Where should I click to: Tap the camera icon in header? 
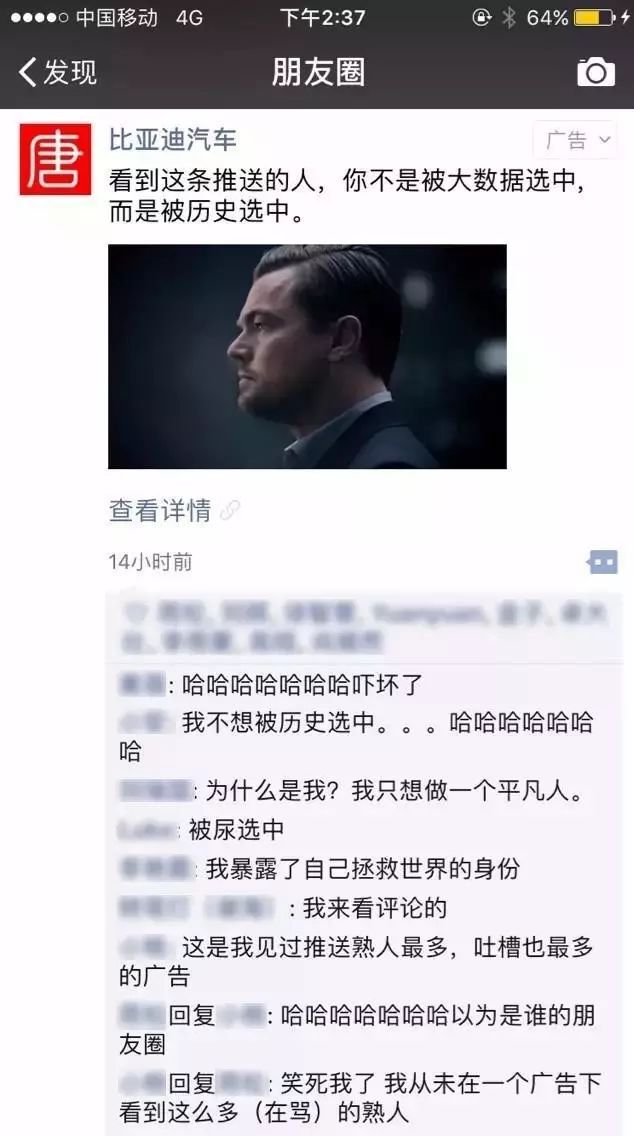pyautogui.click(x=596, y=72)
